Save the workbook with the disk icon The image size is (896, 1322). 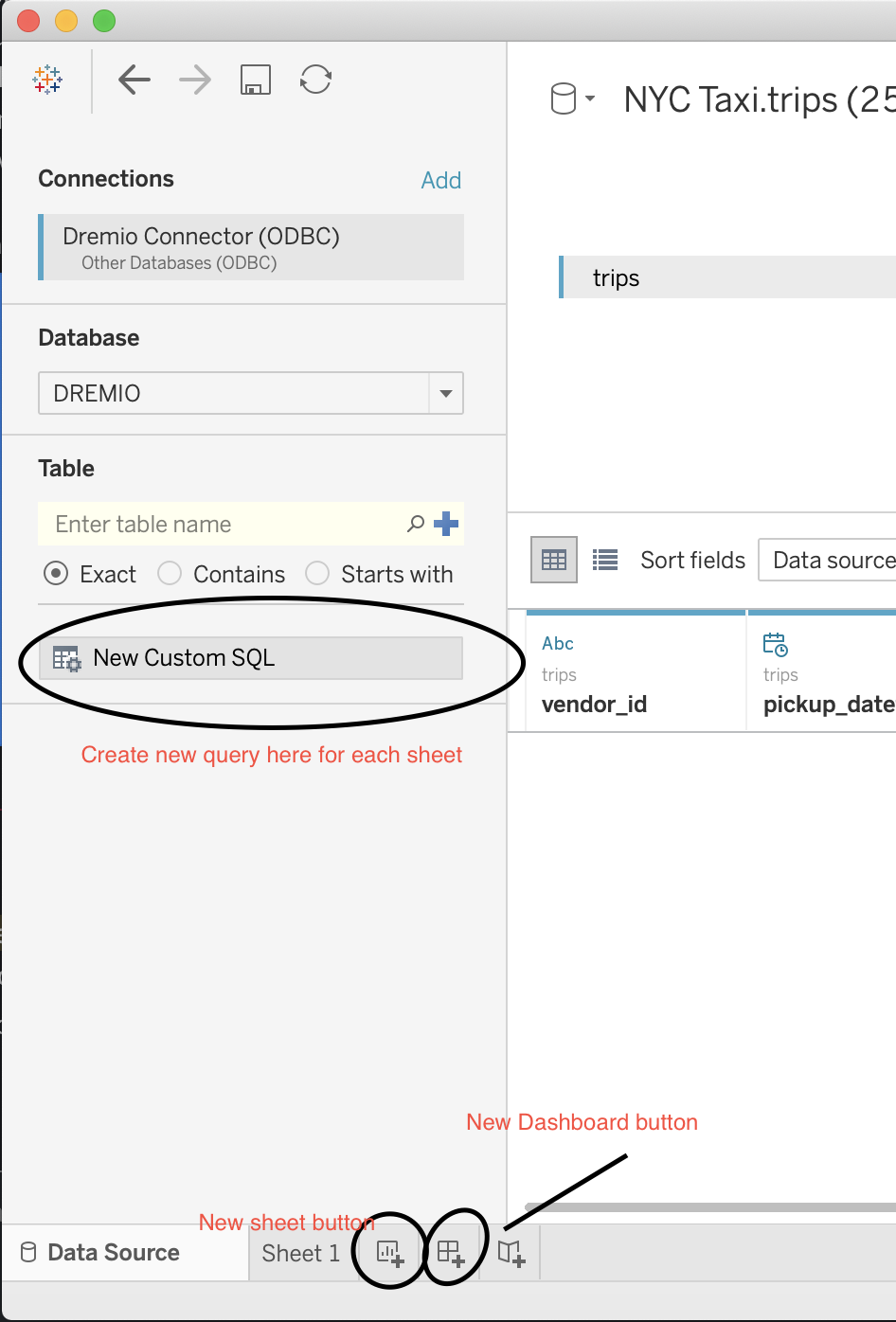coord(256,80)
